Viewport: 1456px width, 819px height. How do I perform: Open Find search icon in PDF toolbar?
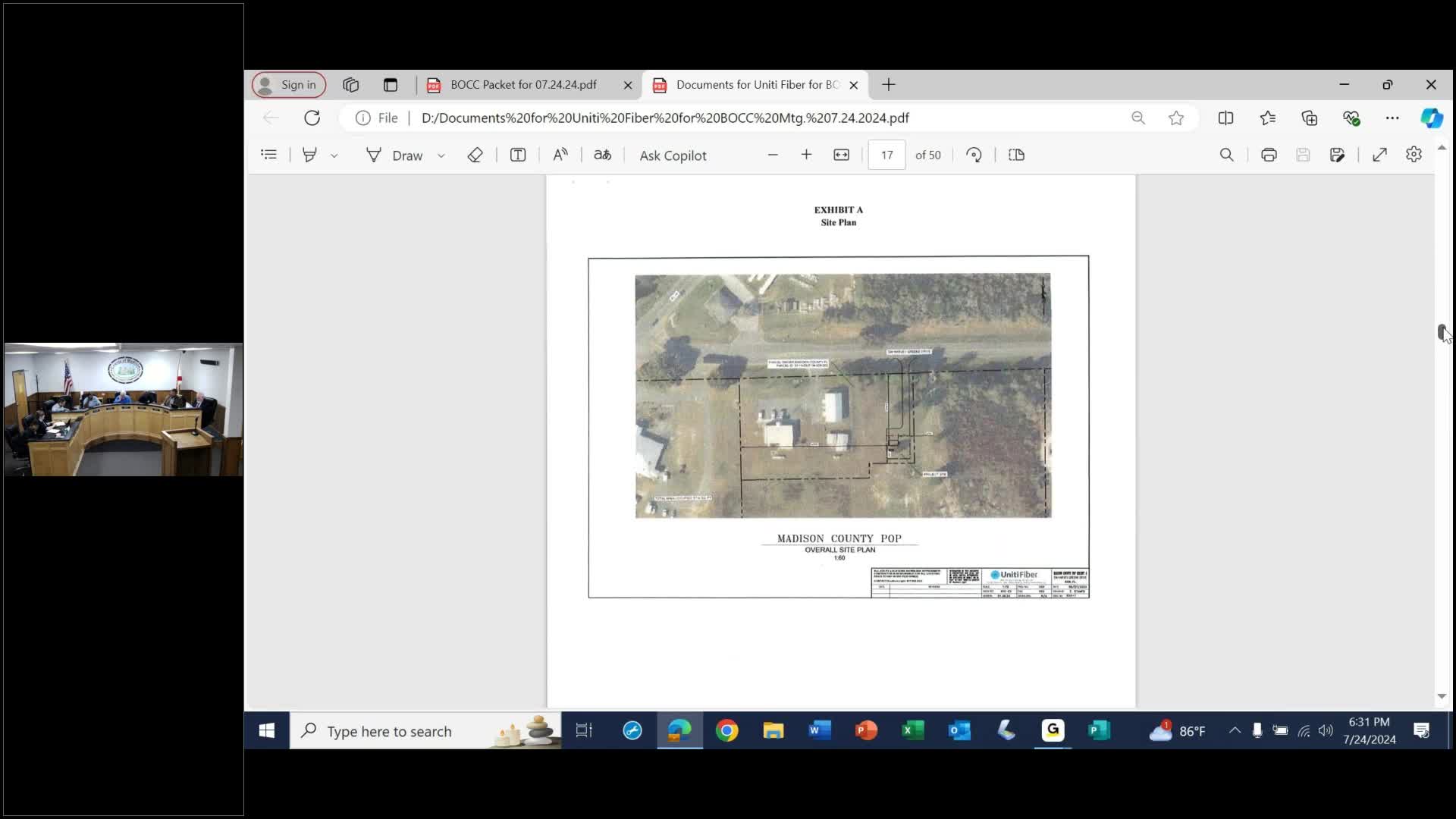[x=1226, y=155]
